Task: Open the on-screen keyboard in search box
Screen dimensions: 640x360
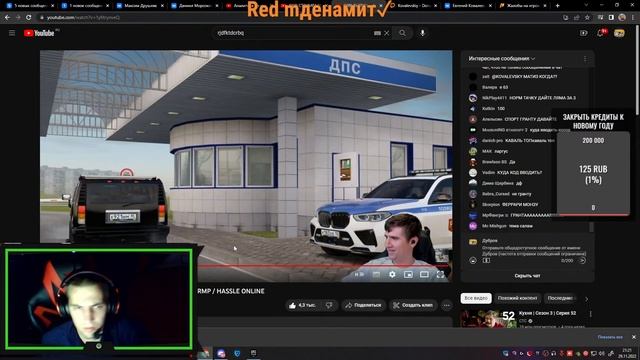Action: (x=377, y=33)
